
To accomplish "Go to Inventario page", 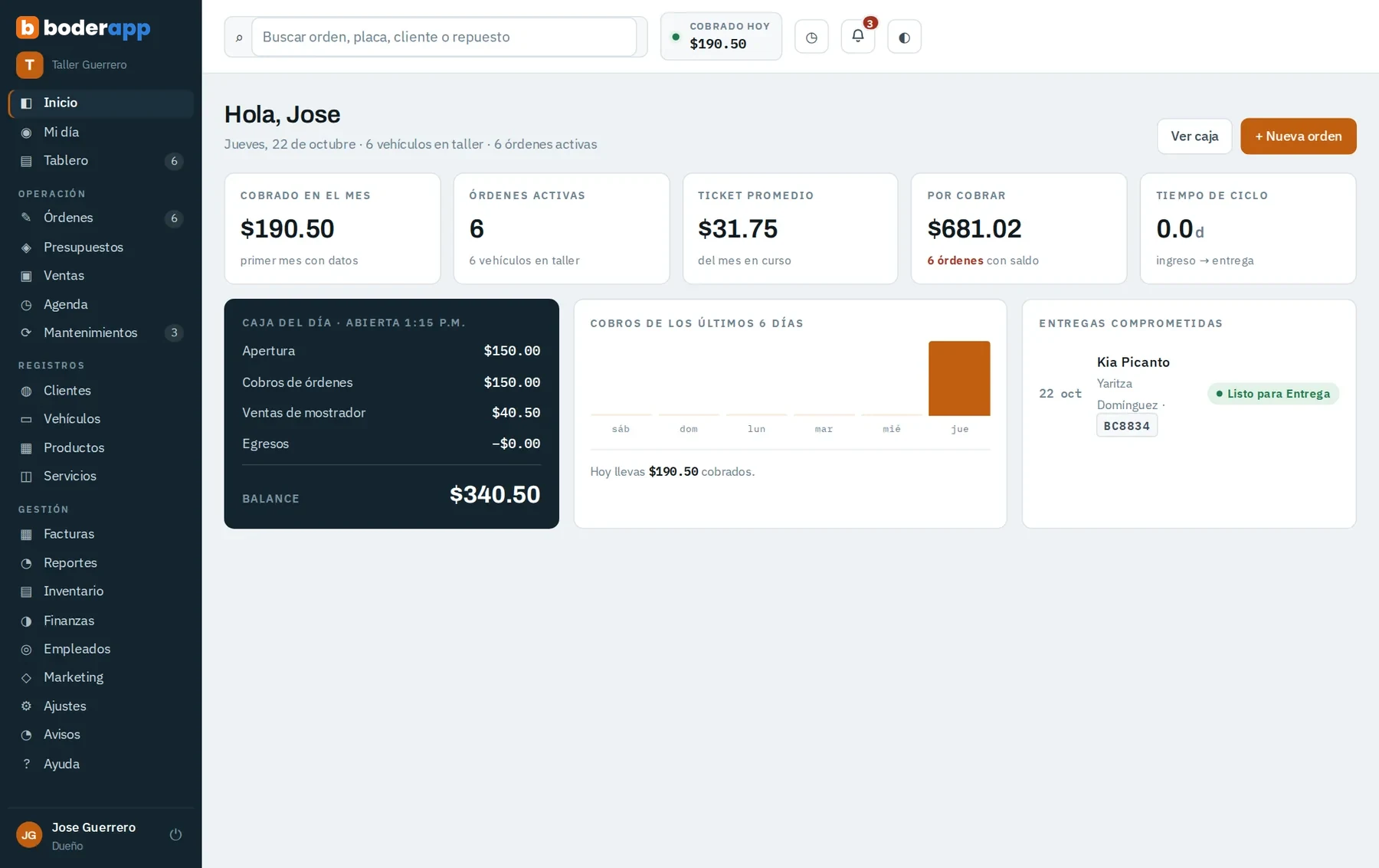I will (100, 591).
